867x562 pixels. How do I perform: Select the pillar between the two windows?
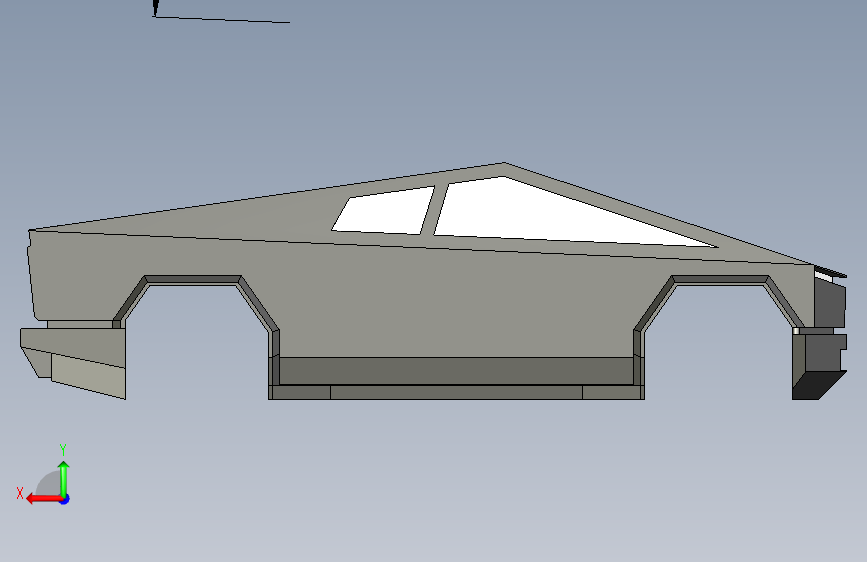[x=434, y=209]
